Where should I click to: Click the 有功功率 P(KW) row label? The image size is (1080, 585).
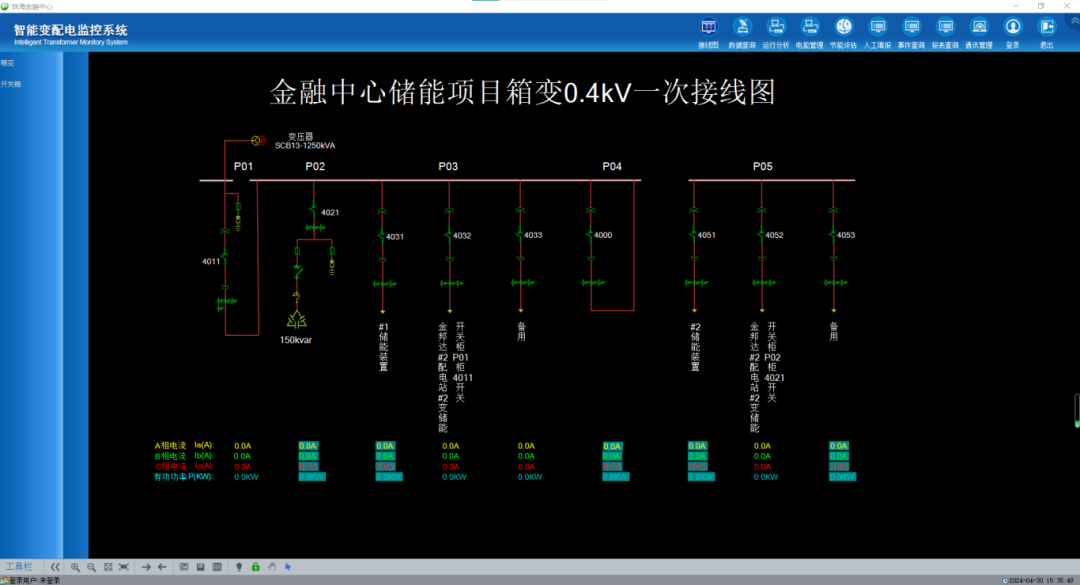(x=183, y=477)
